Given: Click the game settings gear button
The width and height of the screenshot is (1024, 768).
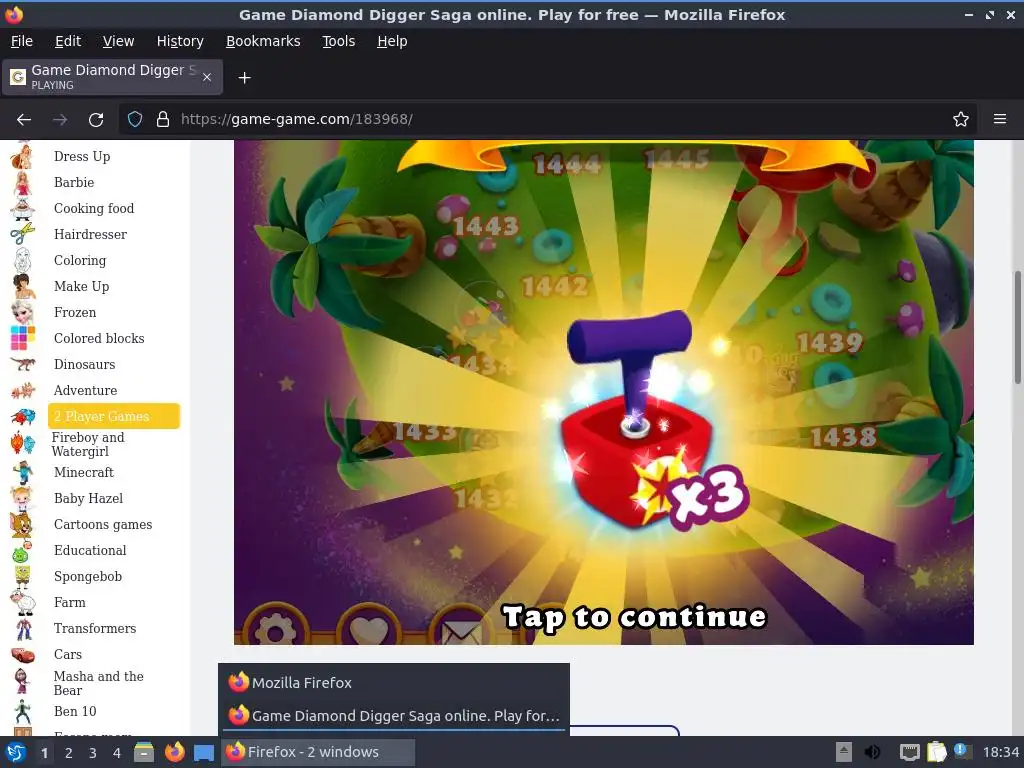Looking at the screenshot, I should 275,630.
